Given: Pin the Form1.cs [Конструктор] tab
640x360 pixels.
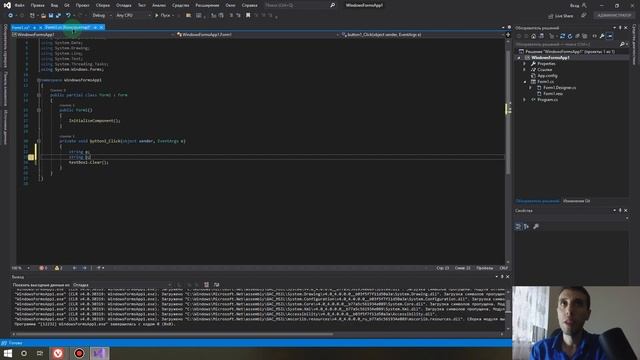Looking at the screenshot, I should pyautogui.click(x=95, y=27).
